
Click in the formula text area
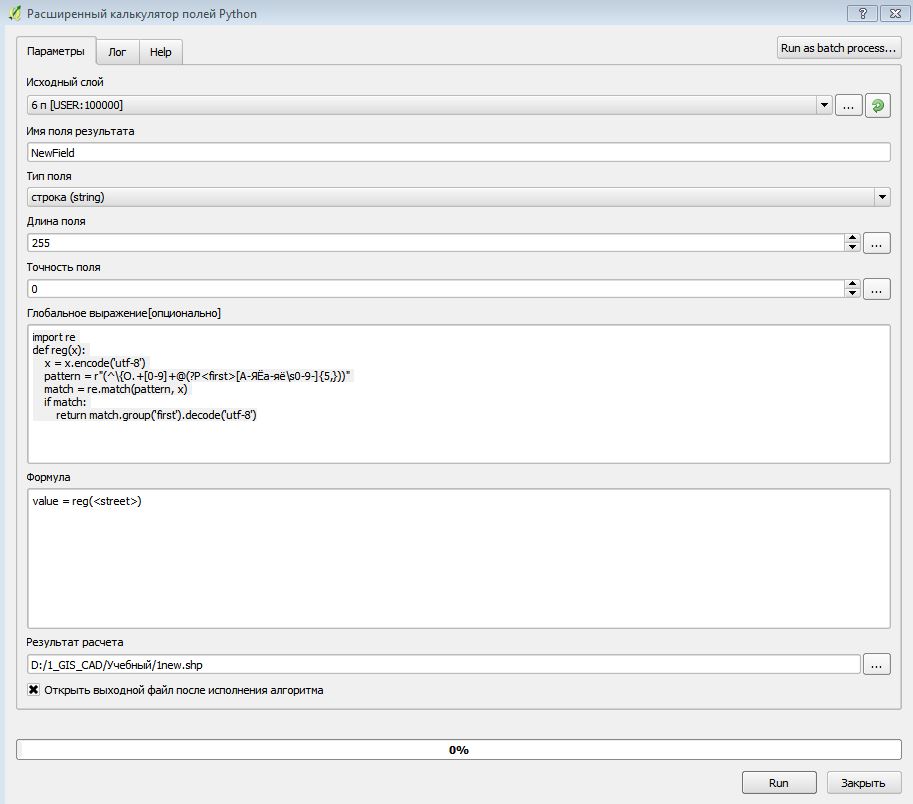coord(459,558)
